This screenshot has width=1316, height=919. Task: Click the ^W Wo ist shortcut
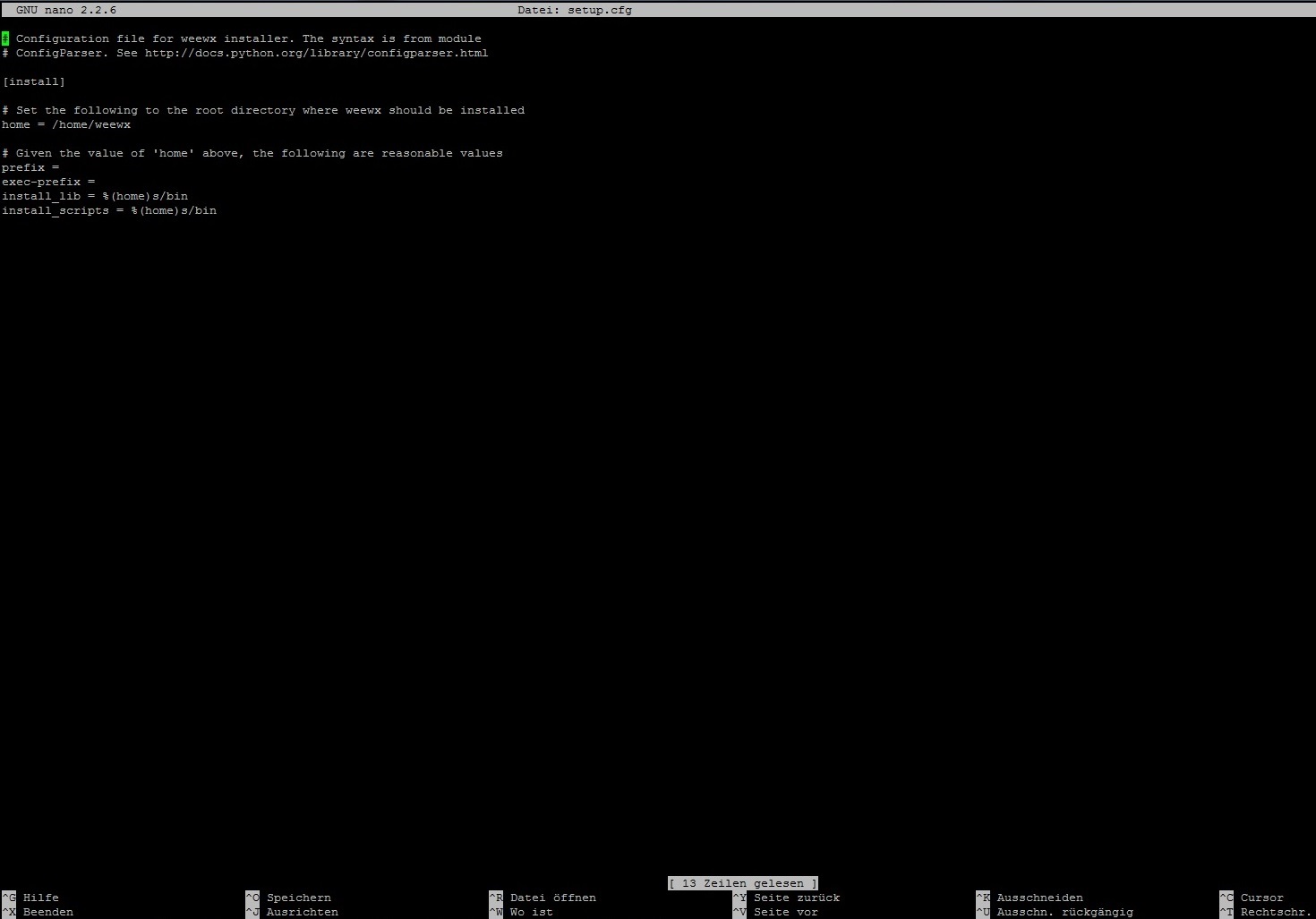521,912
